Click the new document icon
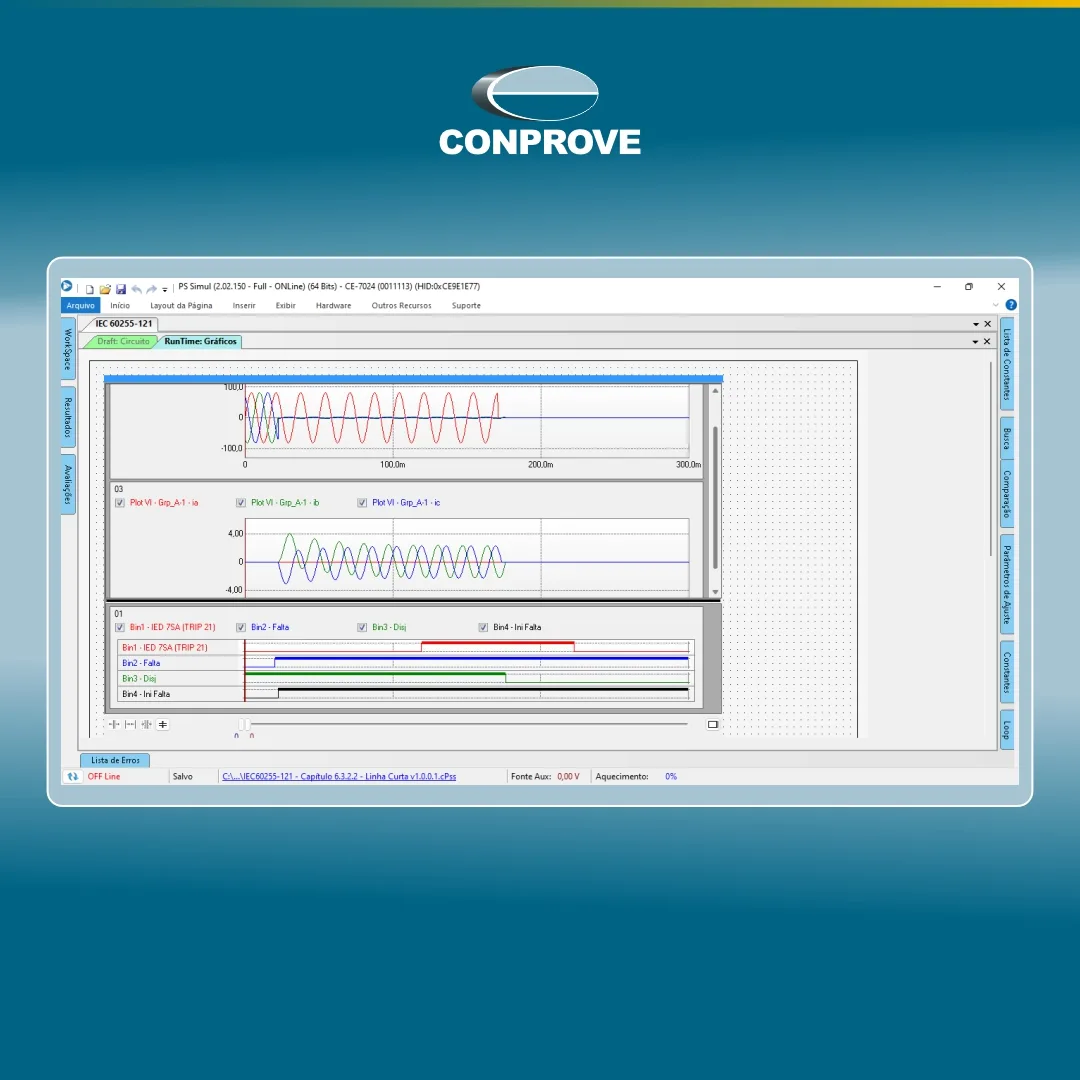Image resolution: width=1080 pixels, height=1080 pixels. (90, 289)
